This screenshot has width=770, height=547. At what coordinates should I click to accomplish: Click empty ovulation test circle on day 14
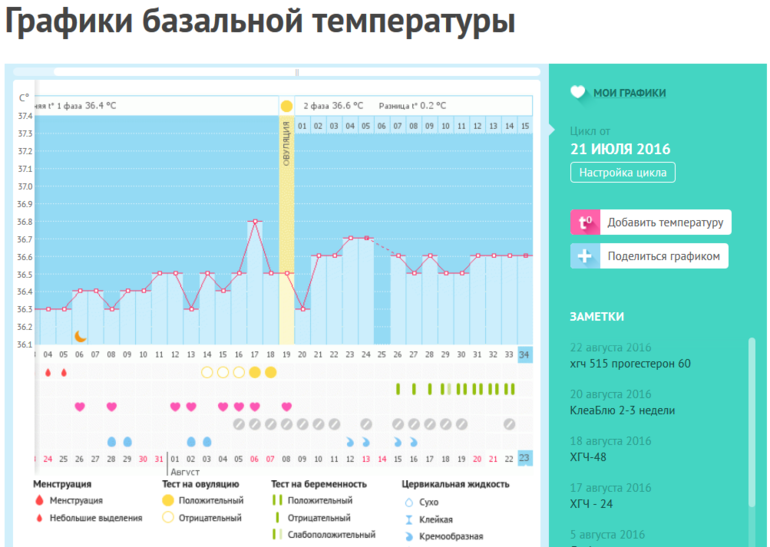tap(207, 372)
